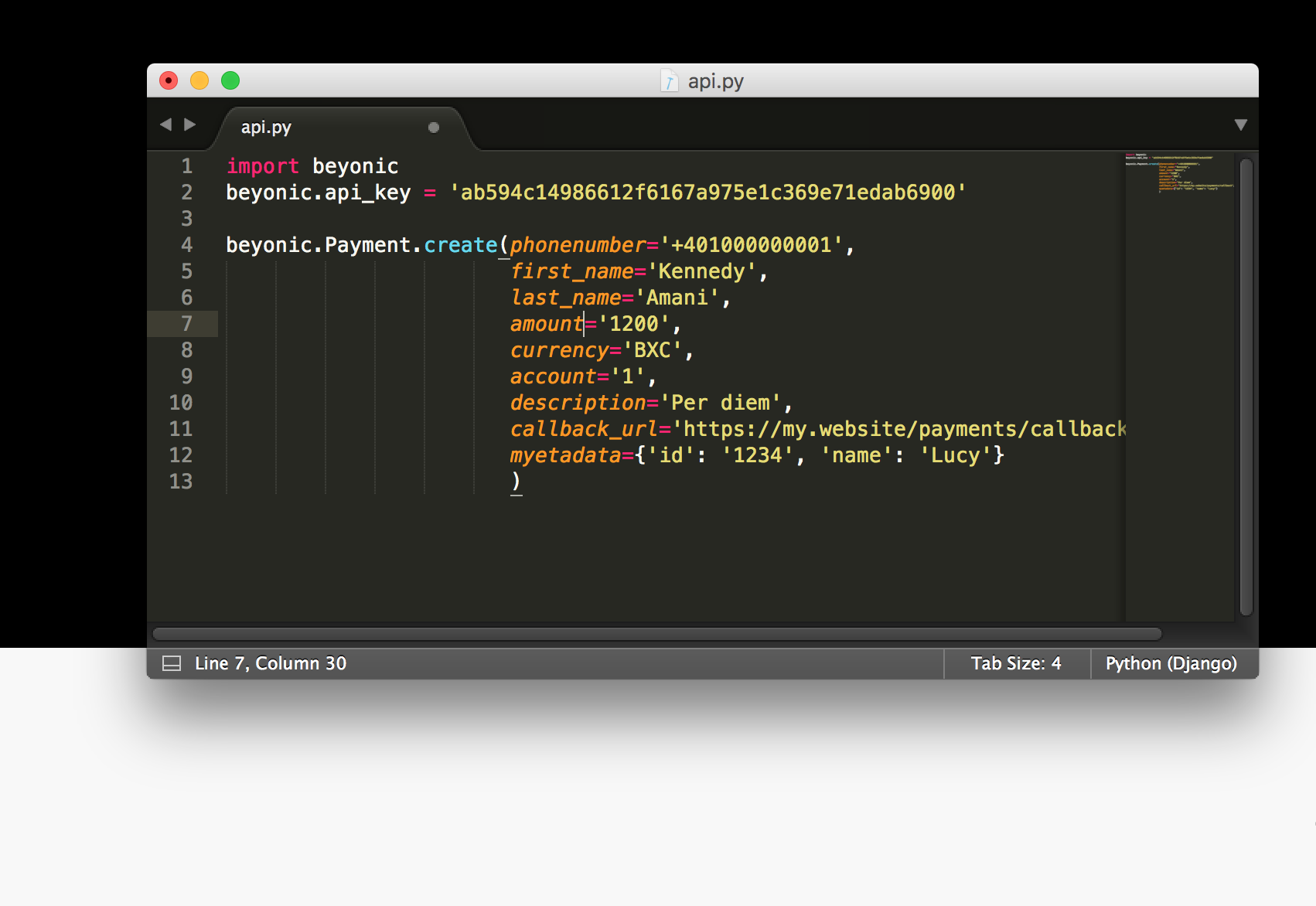Click the 'Amani' string value
This screenshot has width=1316, height=906.
pos(677,298)
